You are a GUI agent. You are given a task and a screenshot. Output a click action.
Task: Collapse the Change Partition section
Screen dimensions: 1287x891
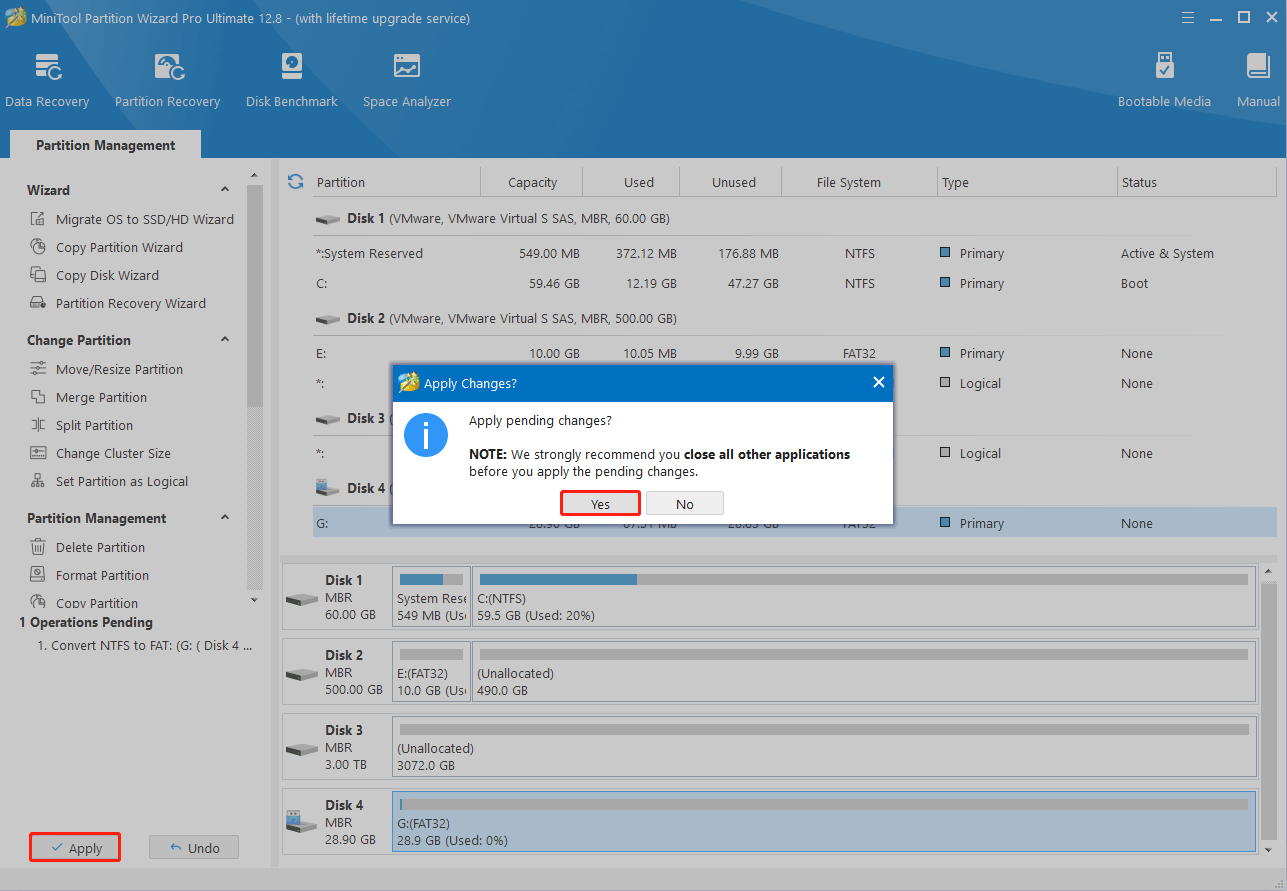tap(224, 340)
